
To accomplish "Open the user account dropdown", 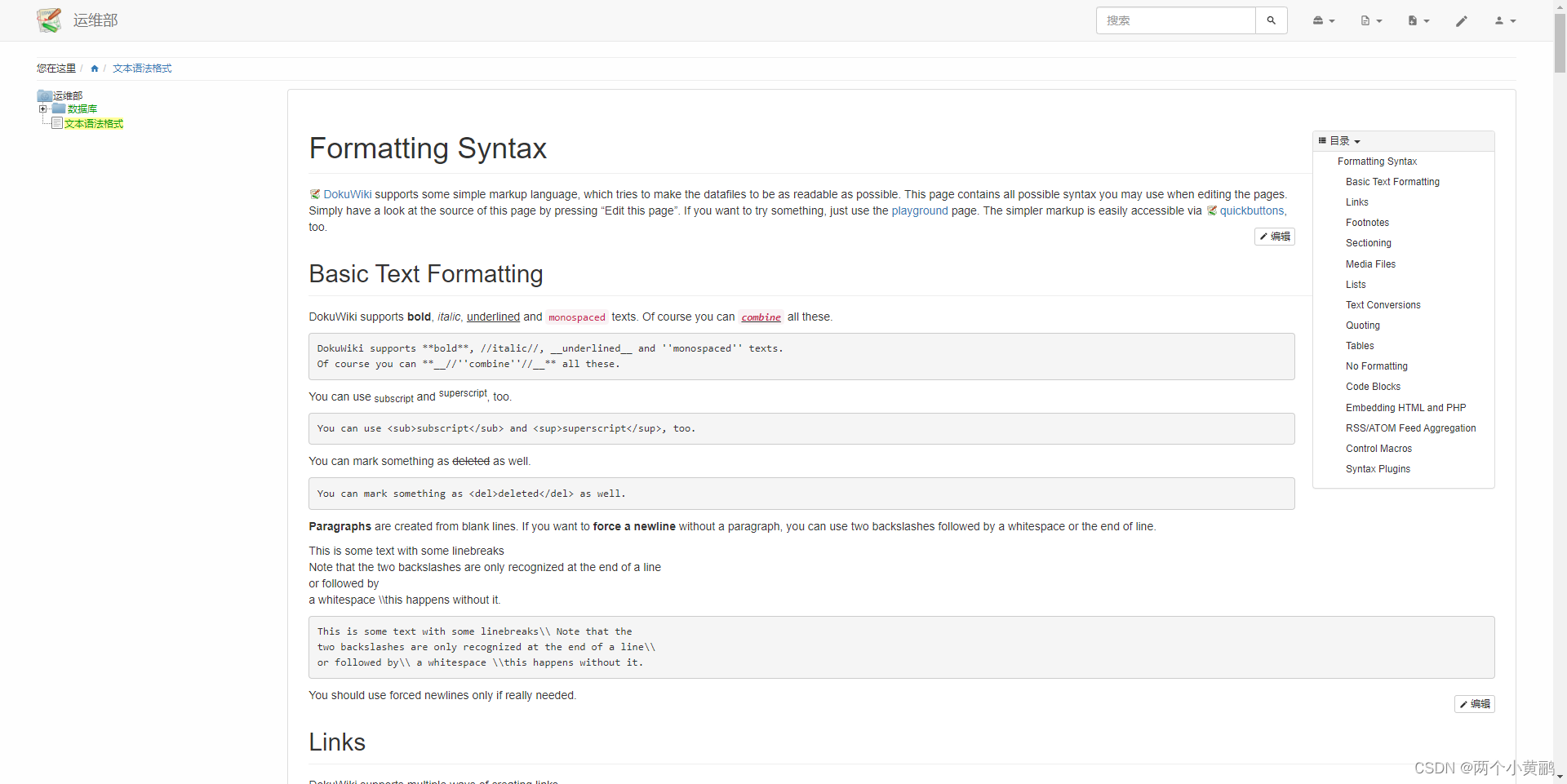I will [1505, 20].
